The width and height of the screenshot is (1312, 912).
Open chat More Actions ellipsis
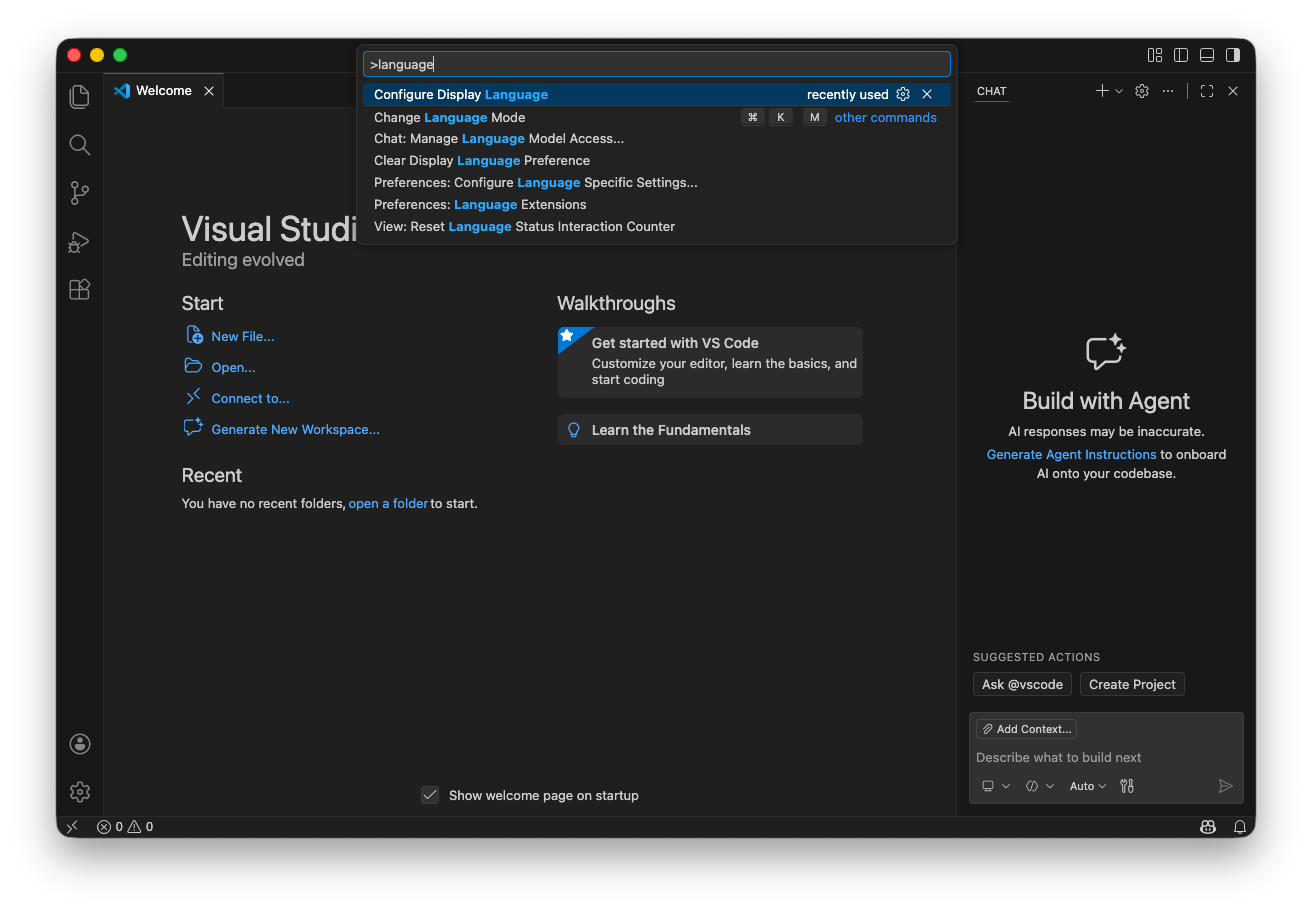tap(1168, 91)
